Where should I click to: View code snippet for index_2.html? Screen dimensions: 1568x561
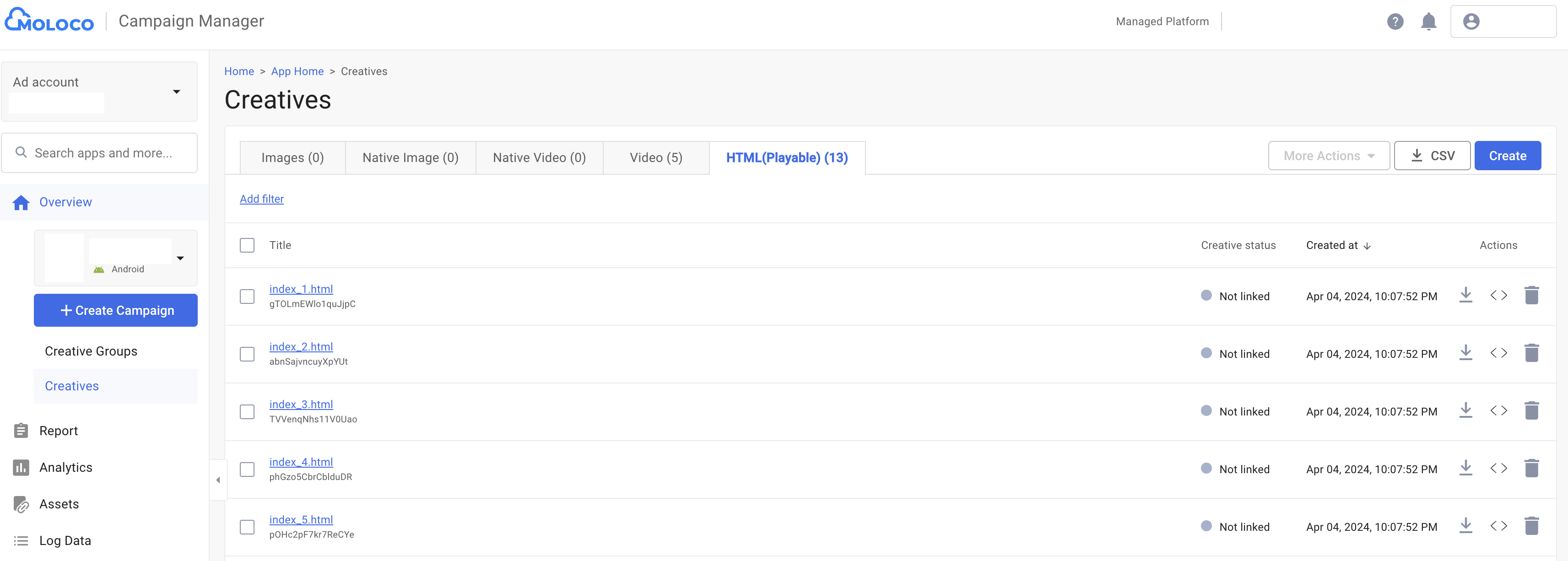point(1498,353)
